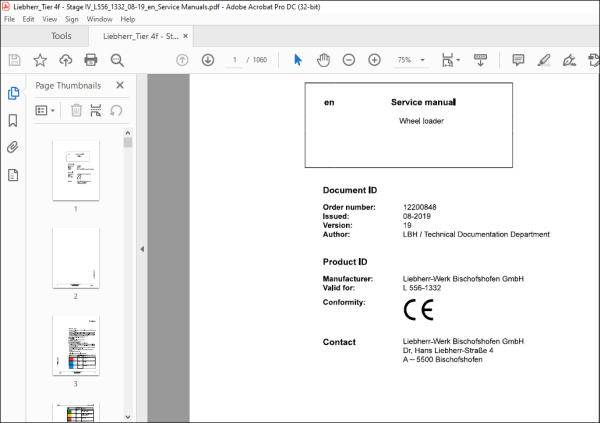Click the 'Dr. Hans Liebherr-Straße 4' address line
This screenshot has height=423, width=600.
tap(448, 350)
